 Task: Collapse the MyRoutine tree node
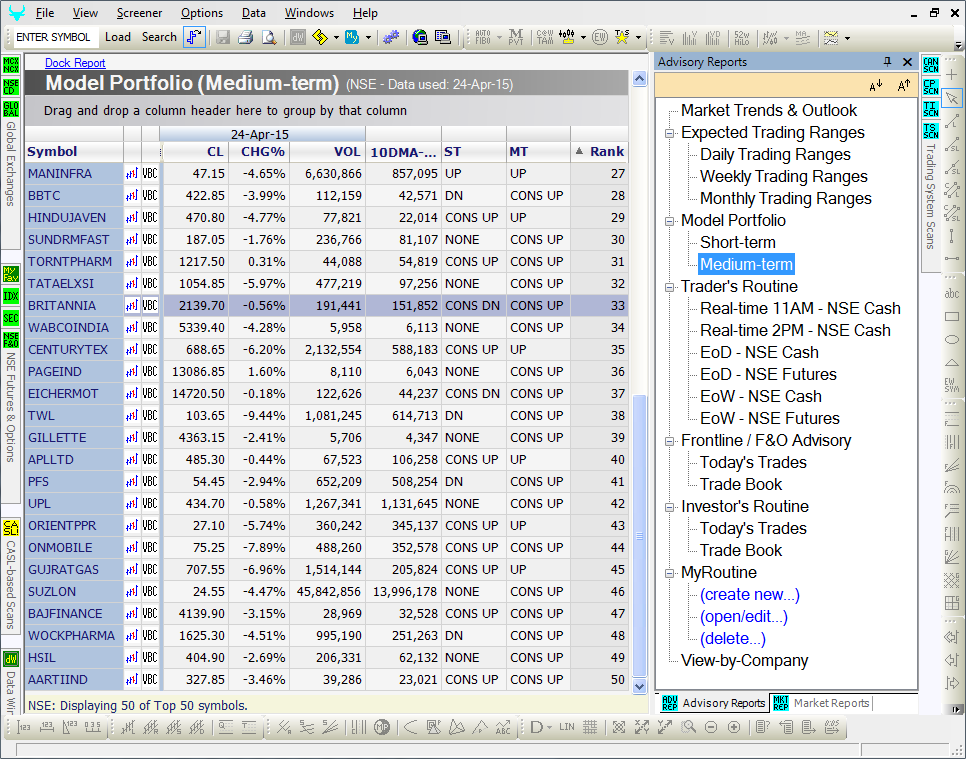point(670,573)
